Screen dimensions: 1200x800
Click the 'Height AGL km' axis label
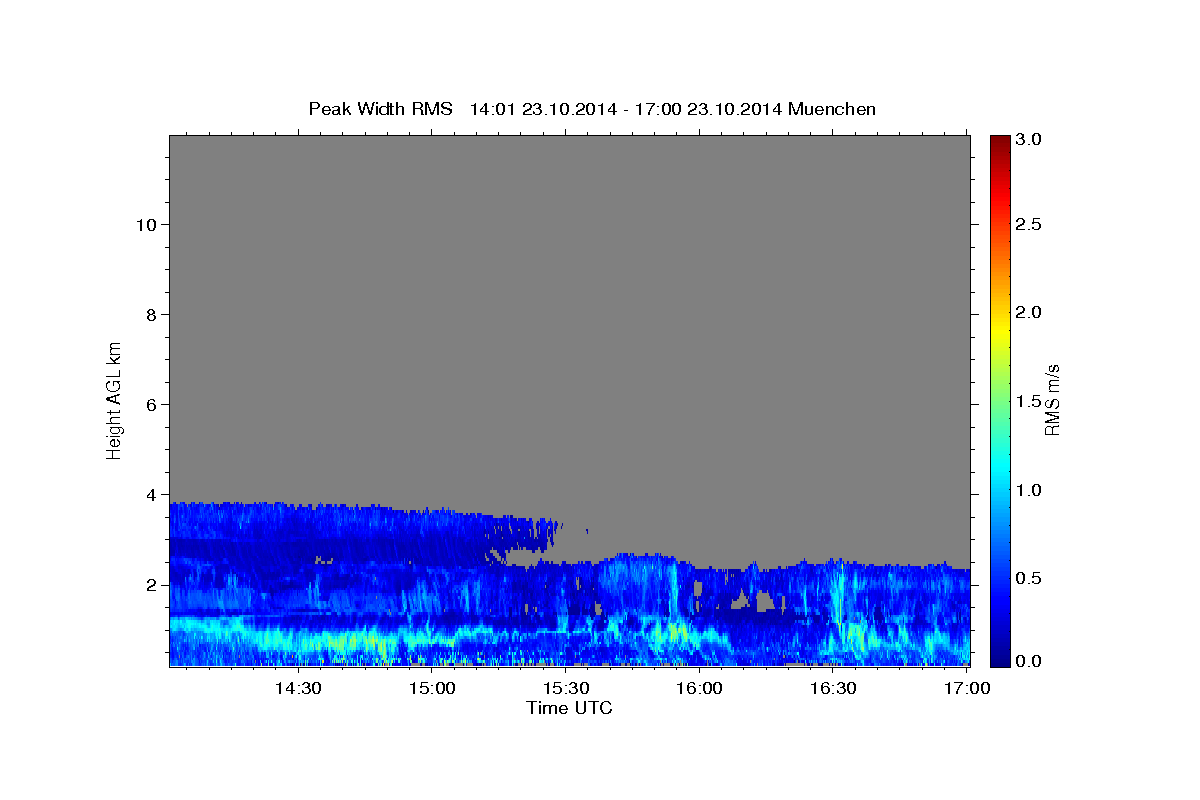[115, 399]
